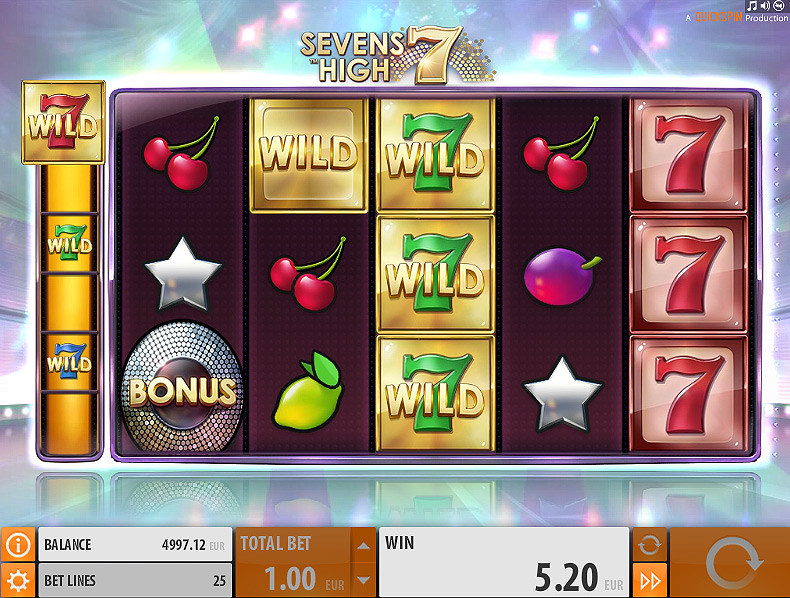
Task: Start autoplay with the circular arrows icon
Action: [649, 544]
